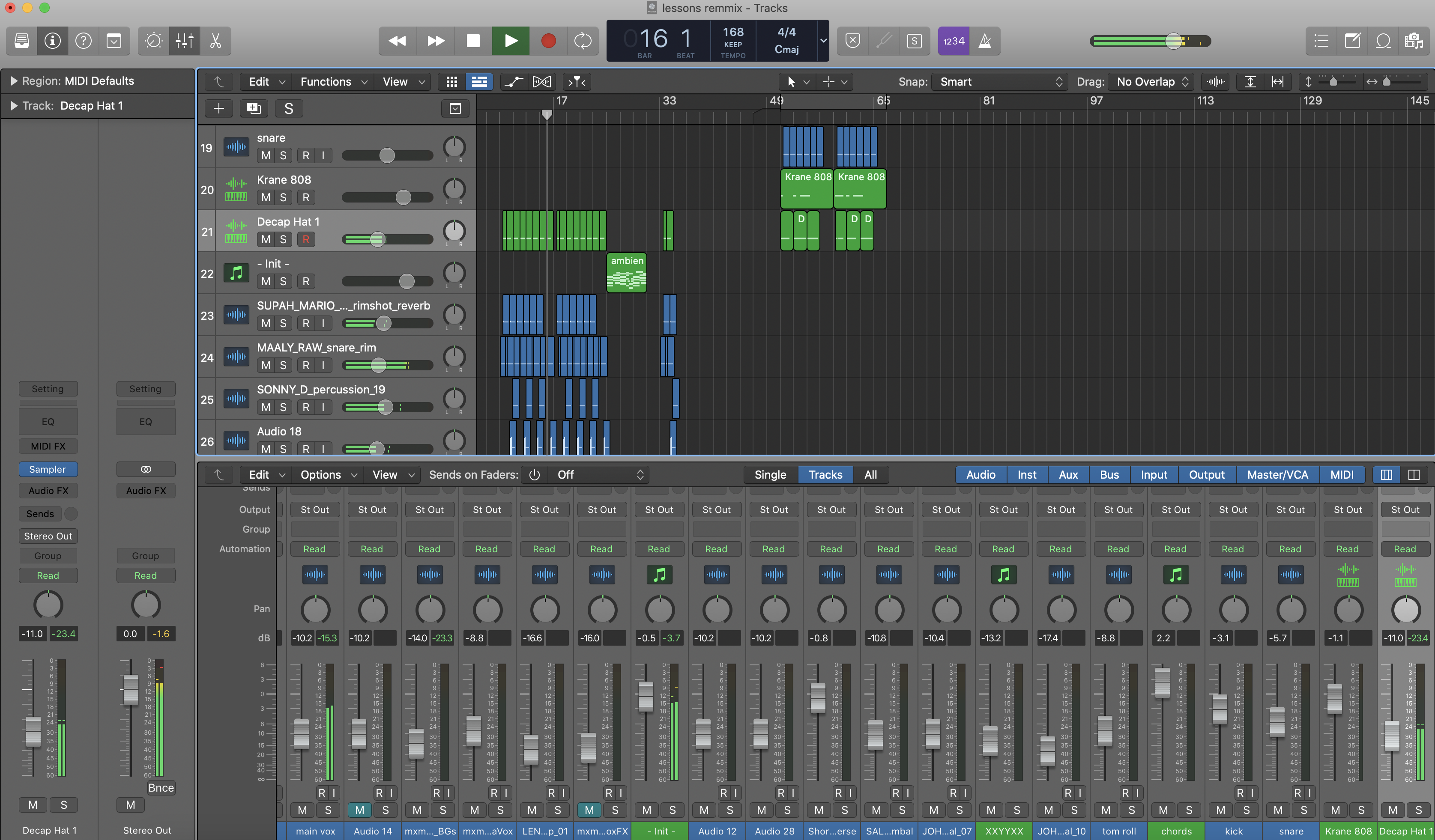The width and height of the screenshot is (1435, 840).
Task: Click the Add Track plus button
Action: coord(218,108)
